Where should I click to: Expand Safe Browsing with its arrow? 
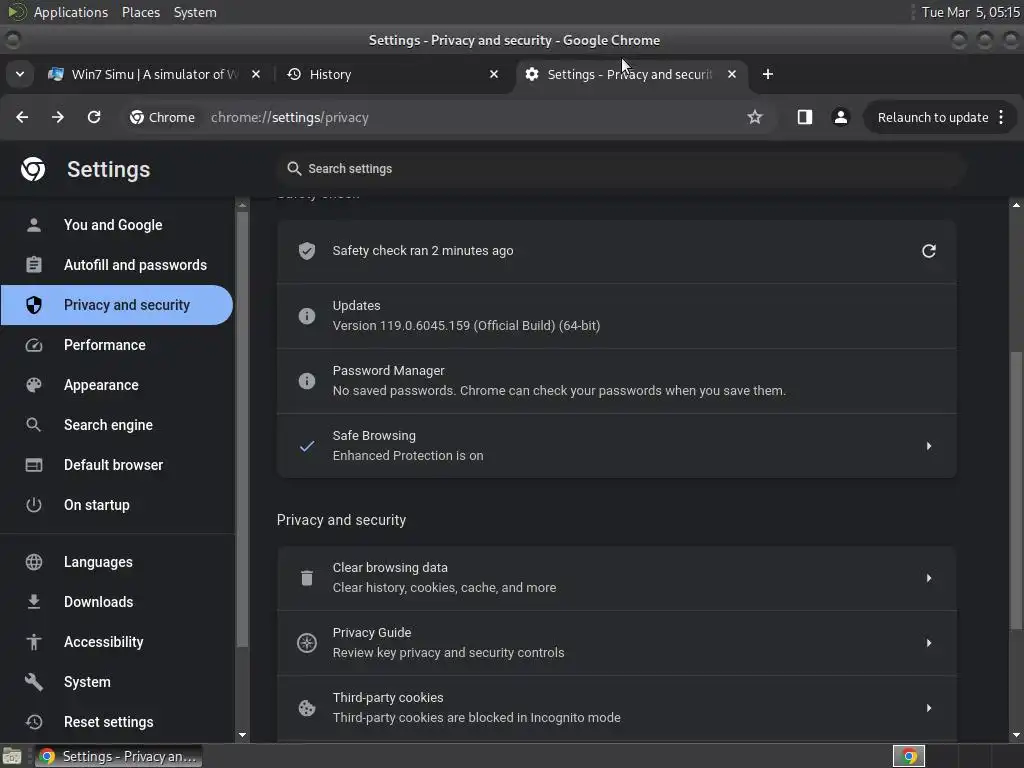coord(929,446)
